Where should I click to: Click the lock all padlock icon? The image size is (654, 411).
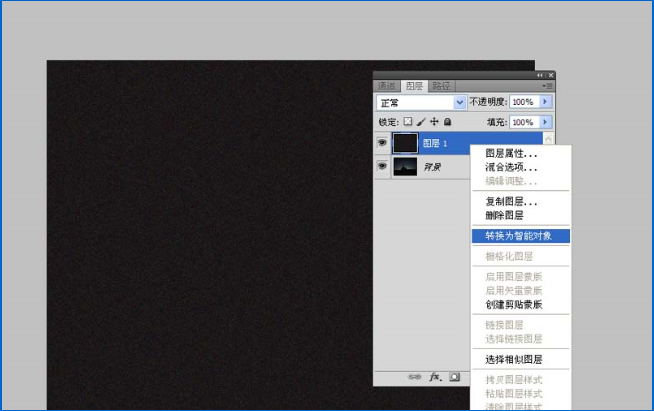[447, 122]
